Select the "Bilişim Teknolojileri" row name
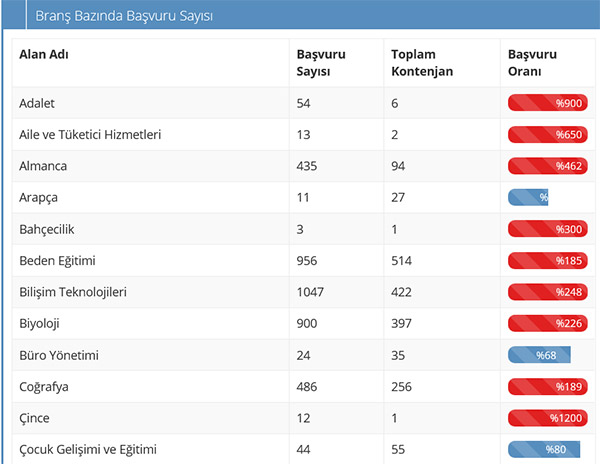This screenshot has height=464, width=600. pyautogui.click(x=87, y=292)
